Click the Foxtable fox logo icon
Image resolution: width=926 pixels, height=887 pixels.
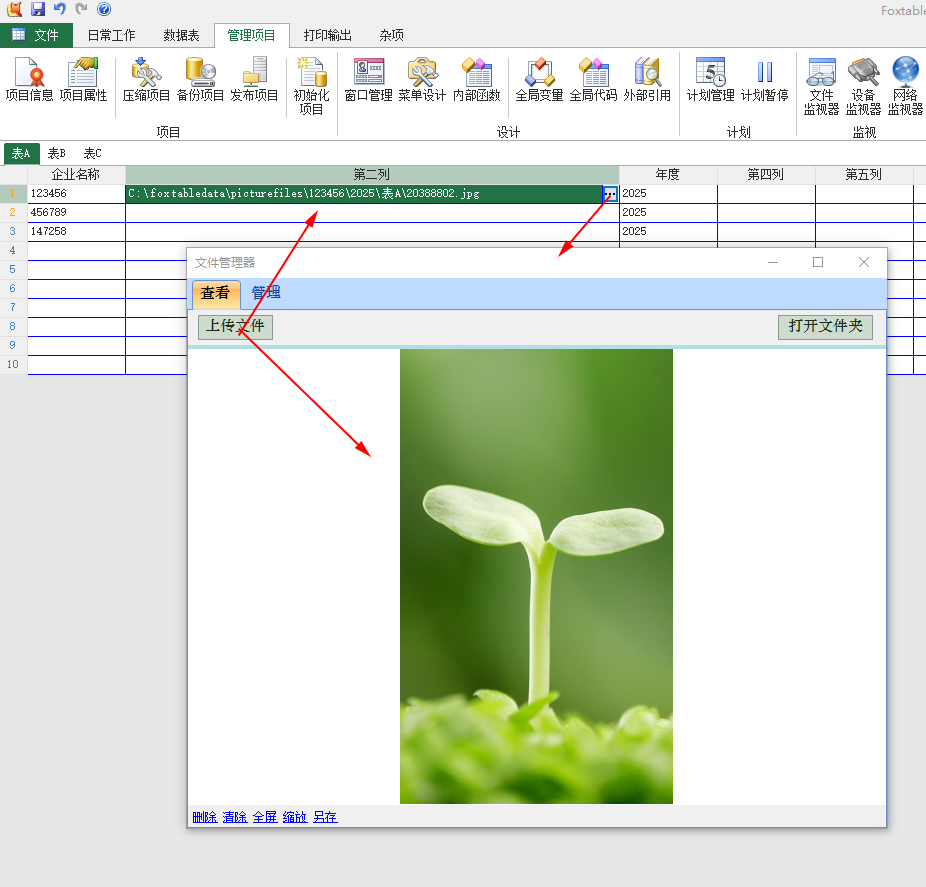click(14, 9)
